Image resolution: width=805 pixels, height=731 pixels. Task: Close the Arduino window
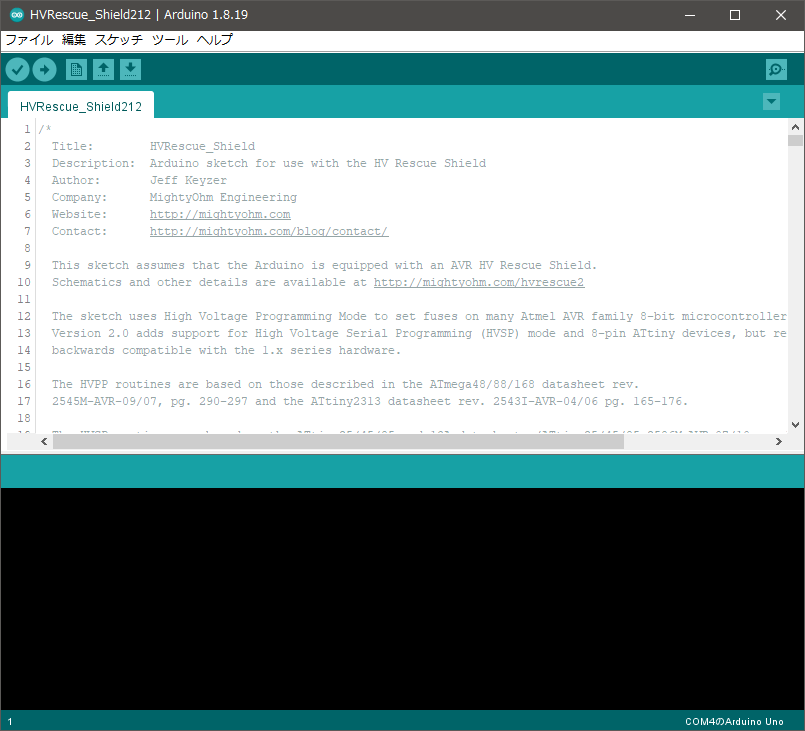point(781,15)
